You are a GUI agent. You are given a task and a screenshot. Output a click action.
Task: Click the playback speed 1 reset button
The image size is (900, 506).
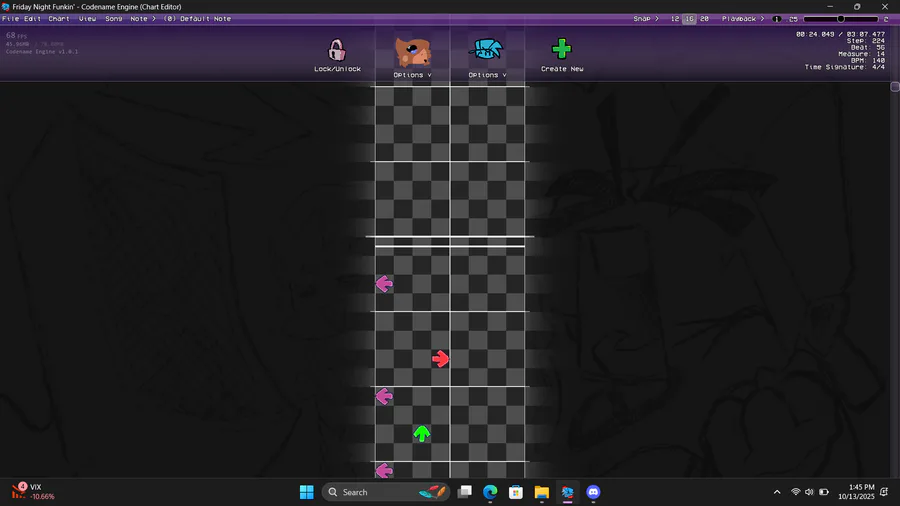point(777,19)
